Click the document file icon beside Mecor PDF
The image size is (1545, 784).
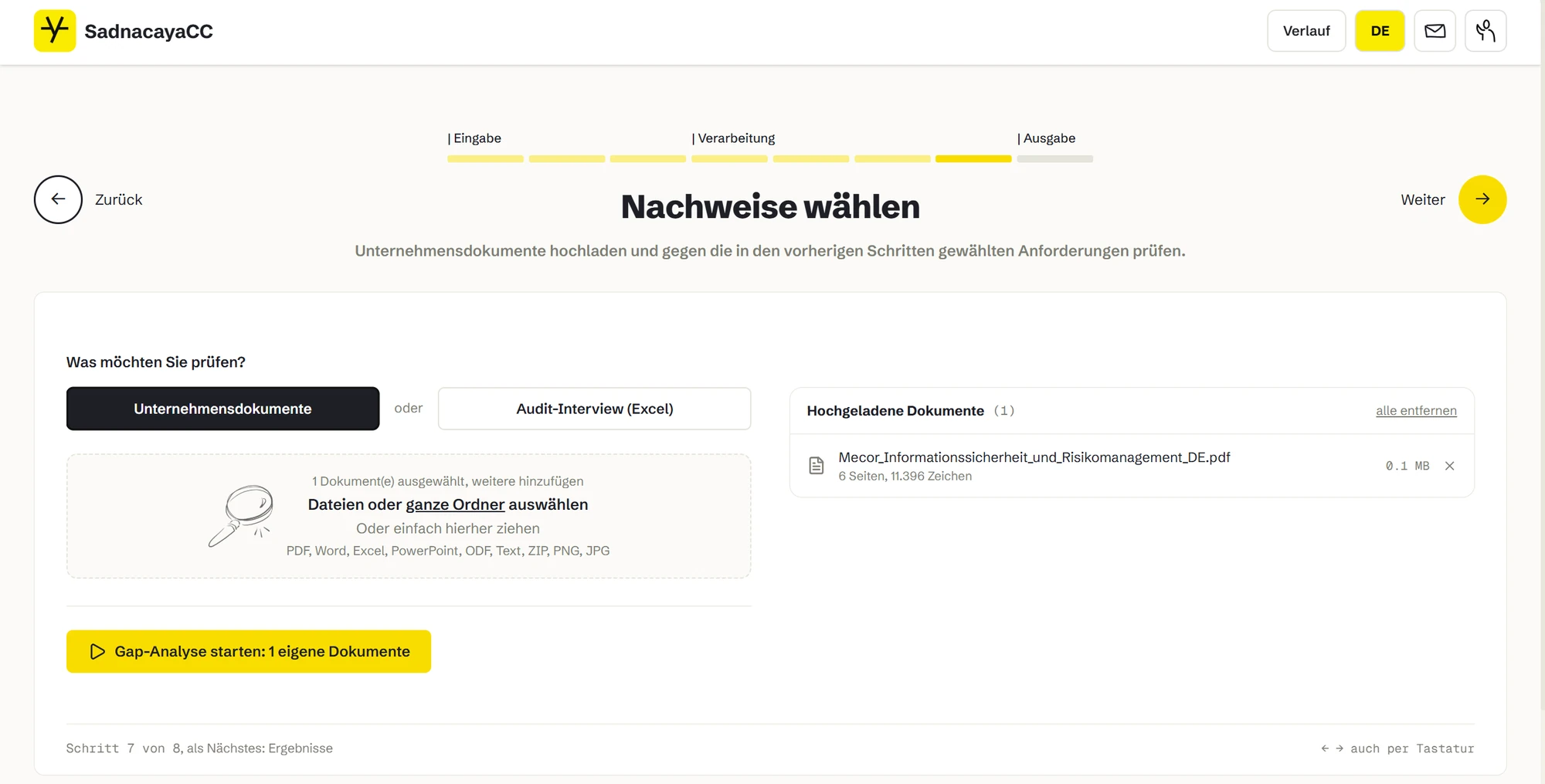(816, 466)
